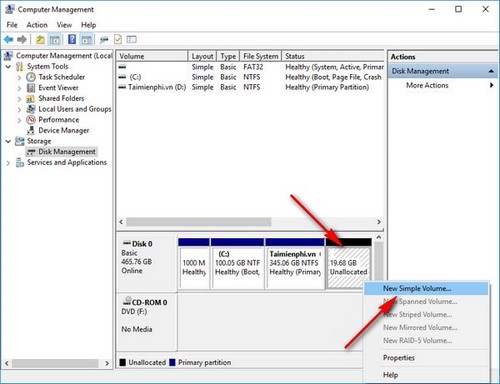This screenshot has height=384, width=500.
Task: Choose New Simple Volume from context menu
Action: coord(426,288)
